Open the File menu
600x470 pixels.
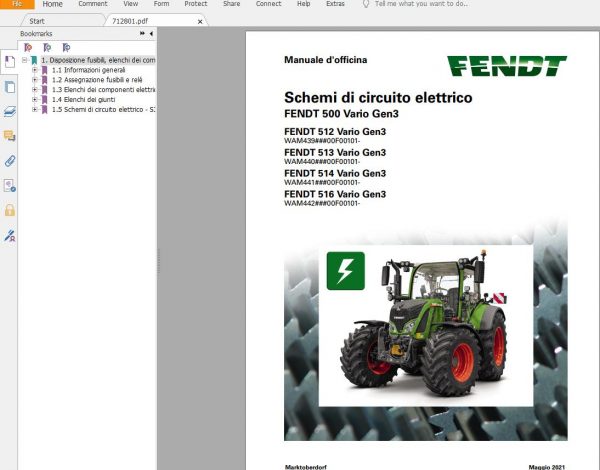[17, 4]
